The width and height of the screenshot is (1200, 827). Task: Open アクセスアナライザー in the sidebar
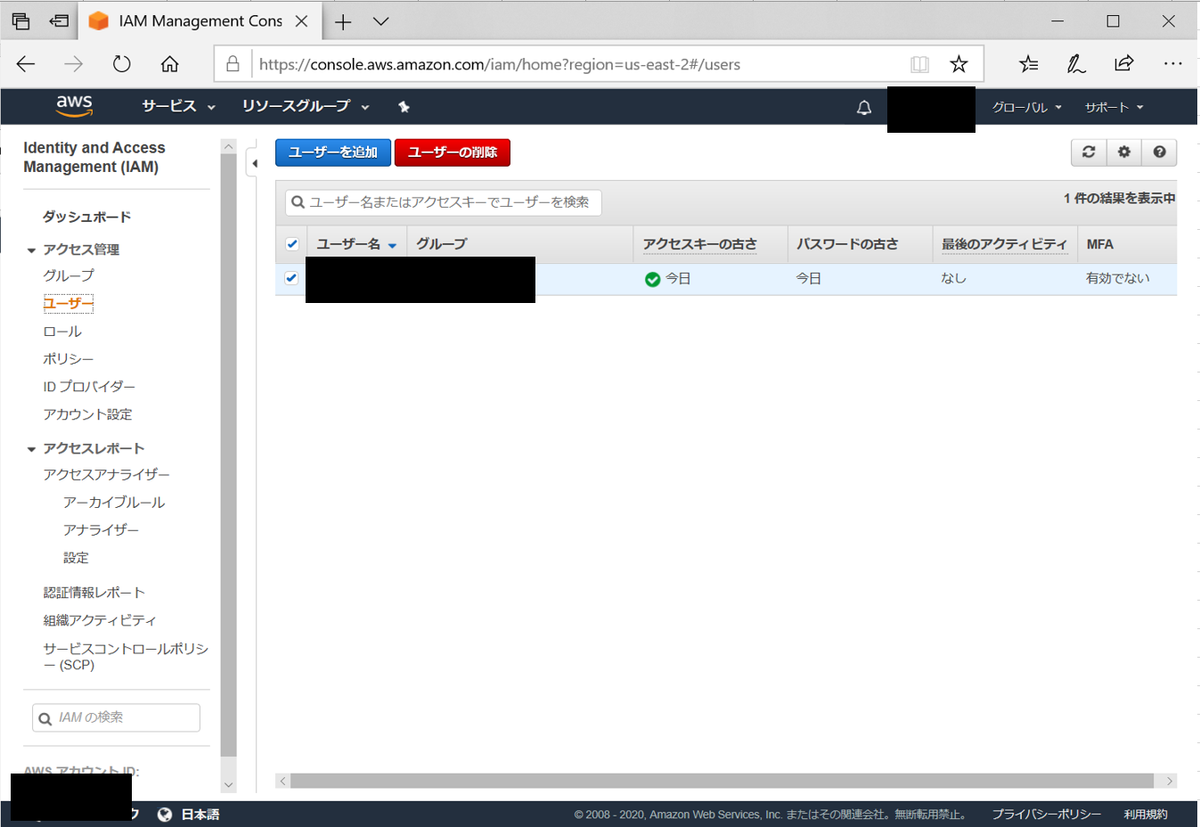(x=107, y=475)
